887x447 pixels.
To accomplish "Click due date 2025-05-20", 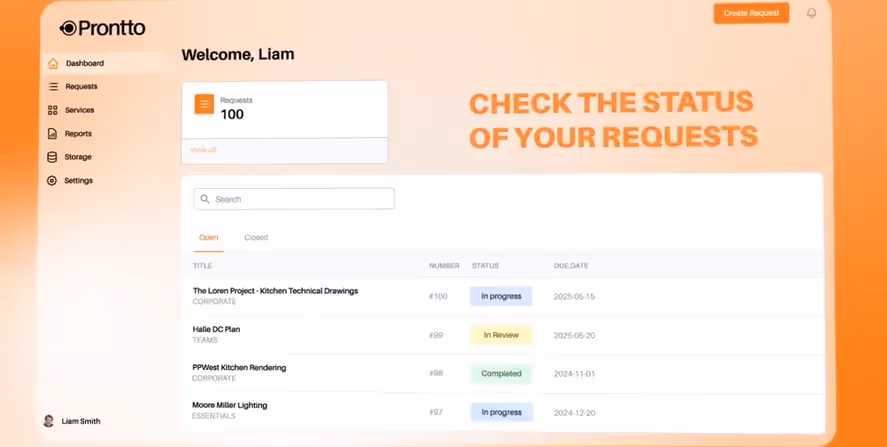I will 574,336.
